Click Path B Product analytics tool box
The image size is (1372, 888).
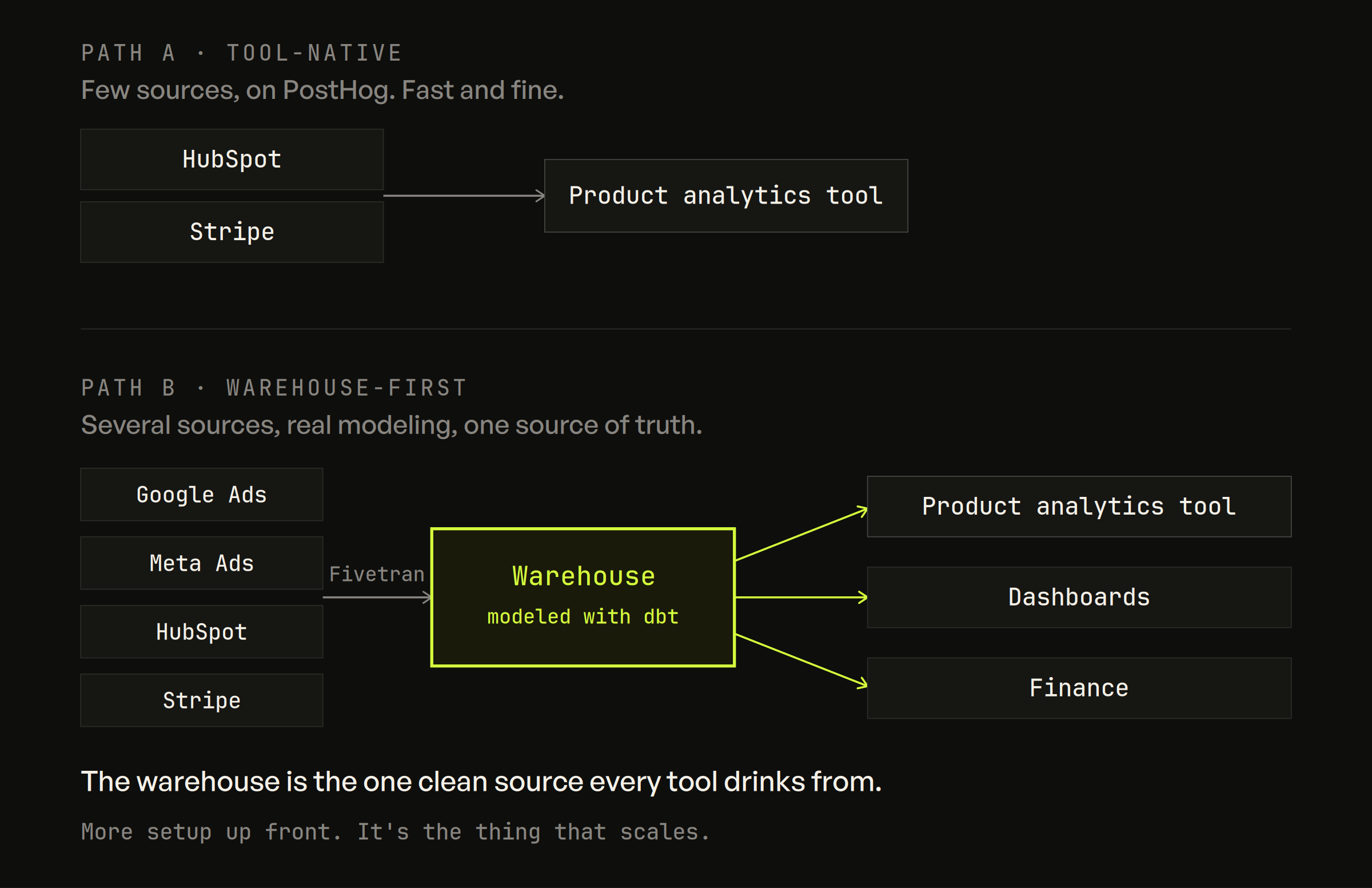pyautogui.click(x=1079, y=506)
